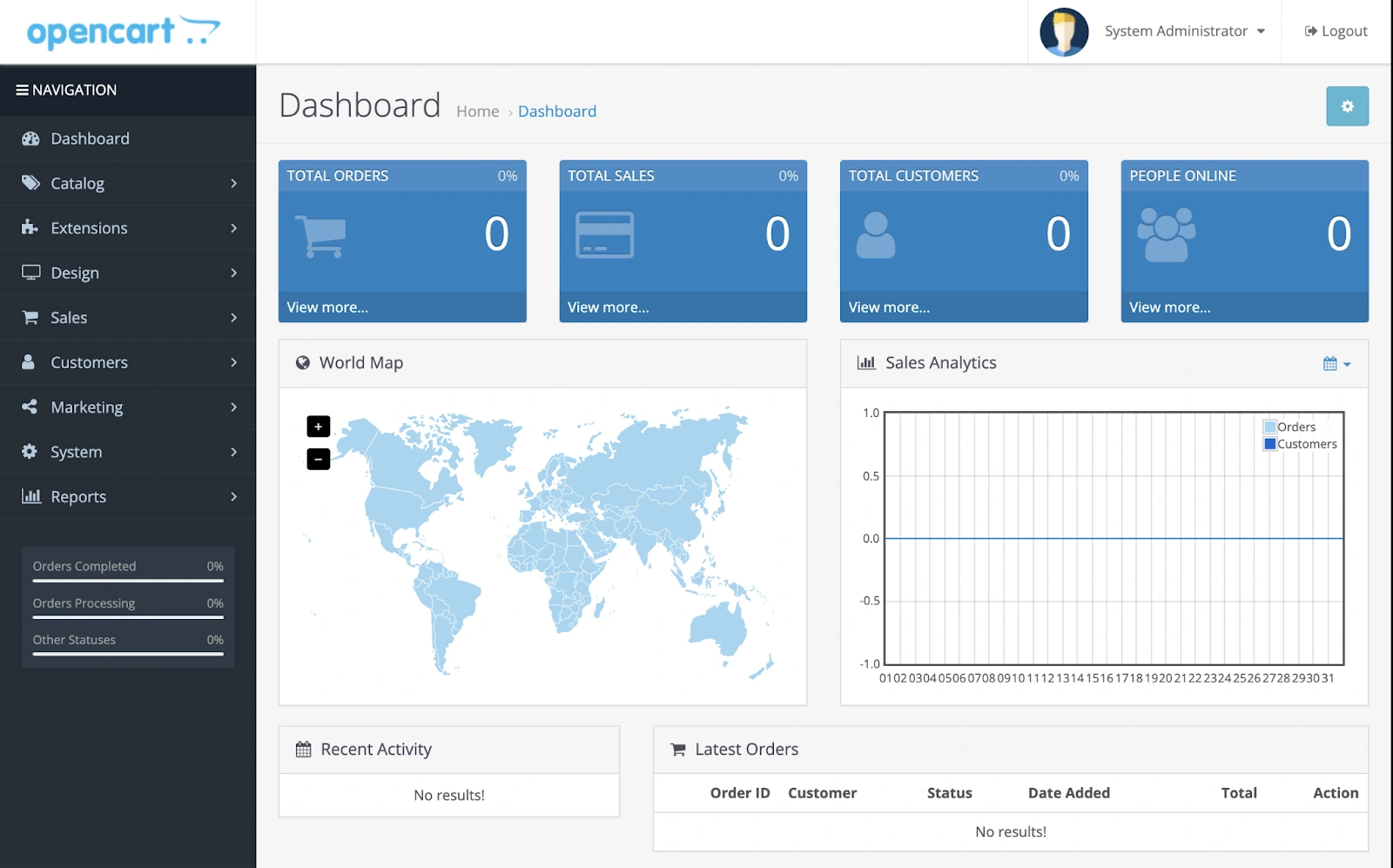Zoom out on the World Map

point(319,459)
